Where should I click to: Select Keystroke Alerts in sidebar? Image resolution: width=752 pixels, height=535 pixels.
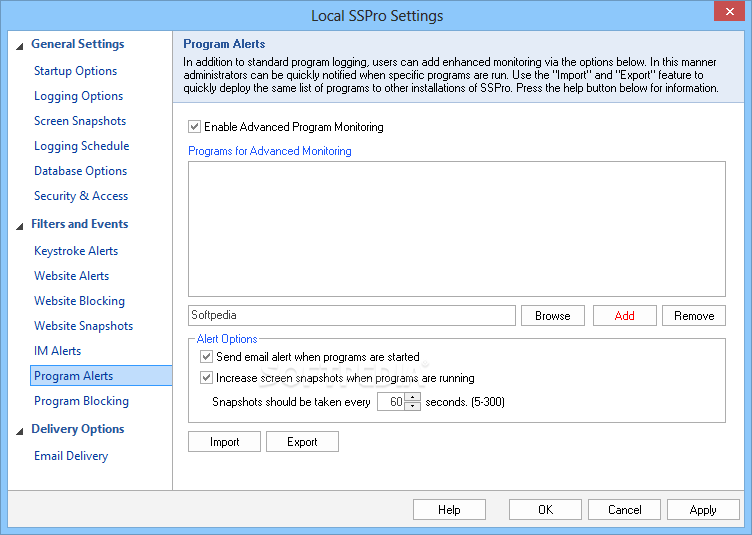pyautogui.click(x=76, y=251)
